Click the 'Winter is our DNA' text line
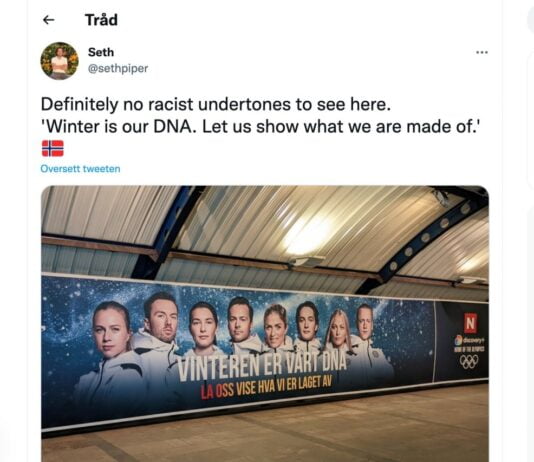This screenshot has width=534, height=462. 261,127
